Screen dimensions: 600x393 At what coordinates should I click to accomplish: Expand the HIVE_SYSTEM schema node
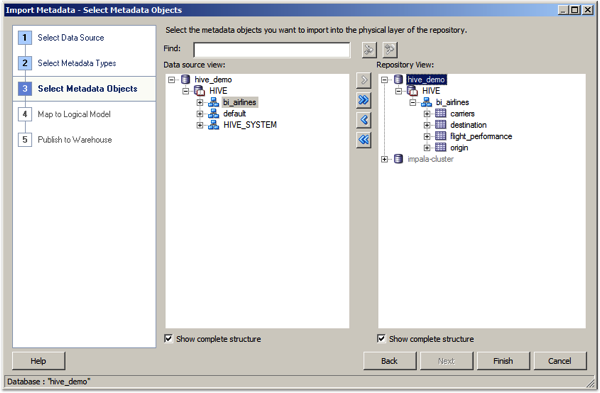pyautogui.click(x=200, y=125)
